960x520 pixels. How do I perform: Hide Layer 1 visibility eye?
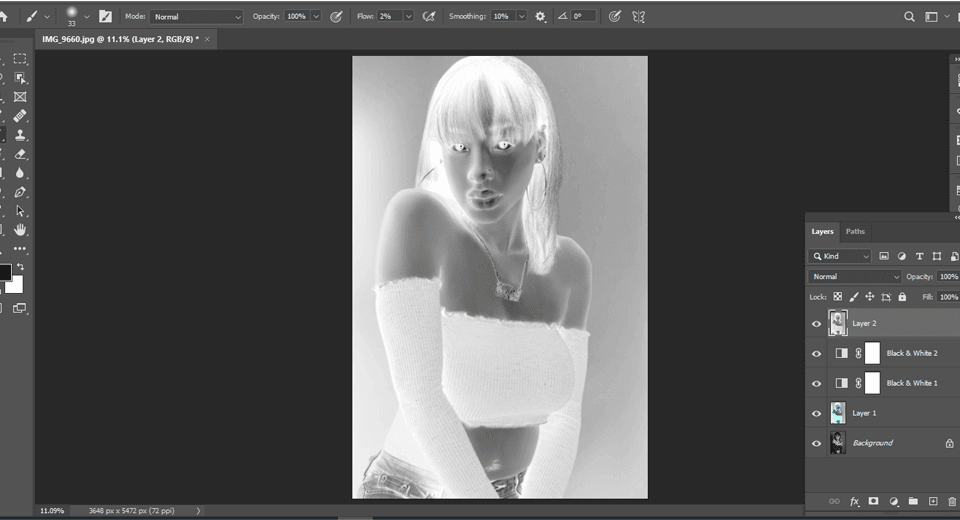(x=817, y=414)
